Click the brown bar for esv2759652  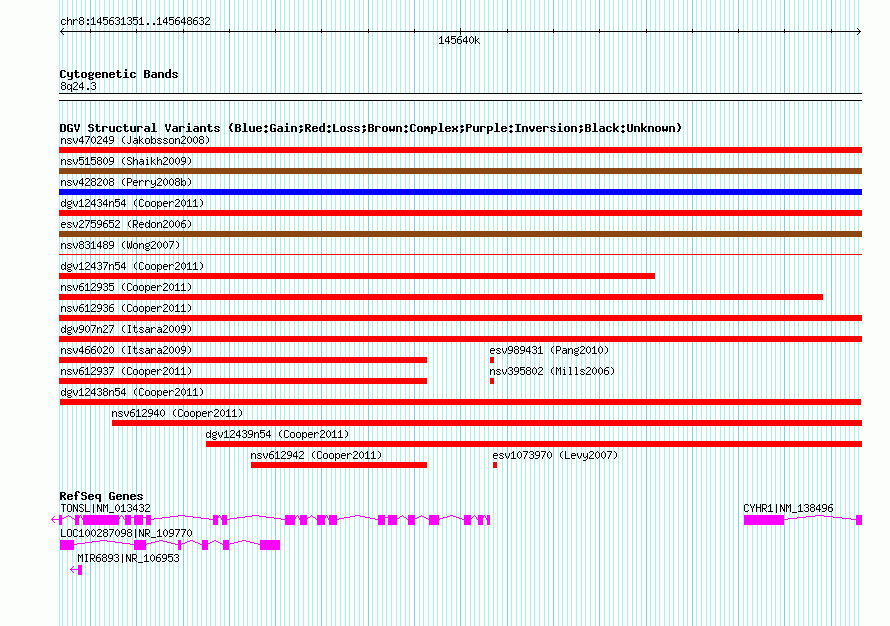[x=460, y=234]
